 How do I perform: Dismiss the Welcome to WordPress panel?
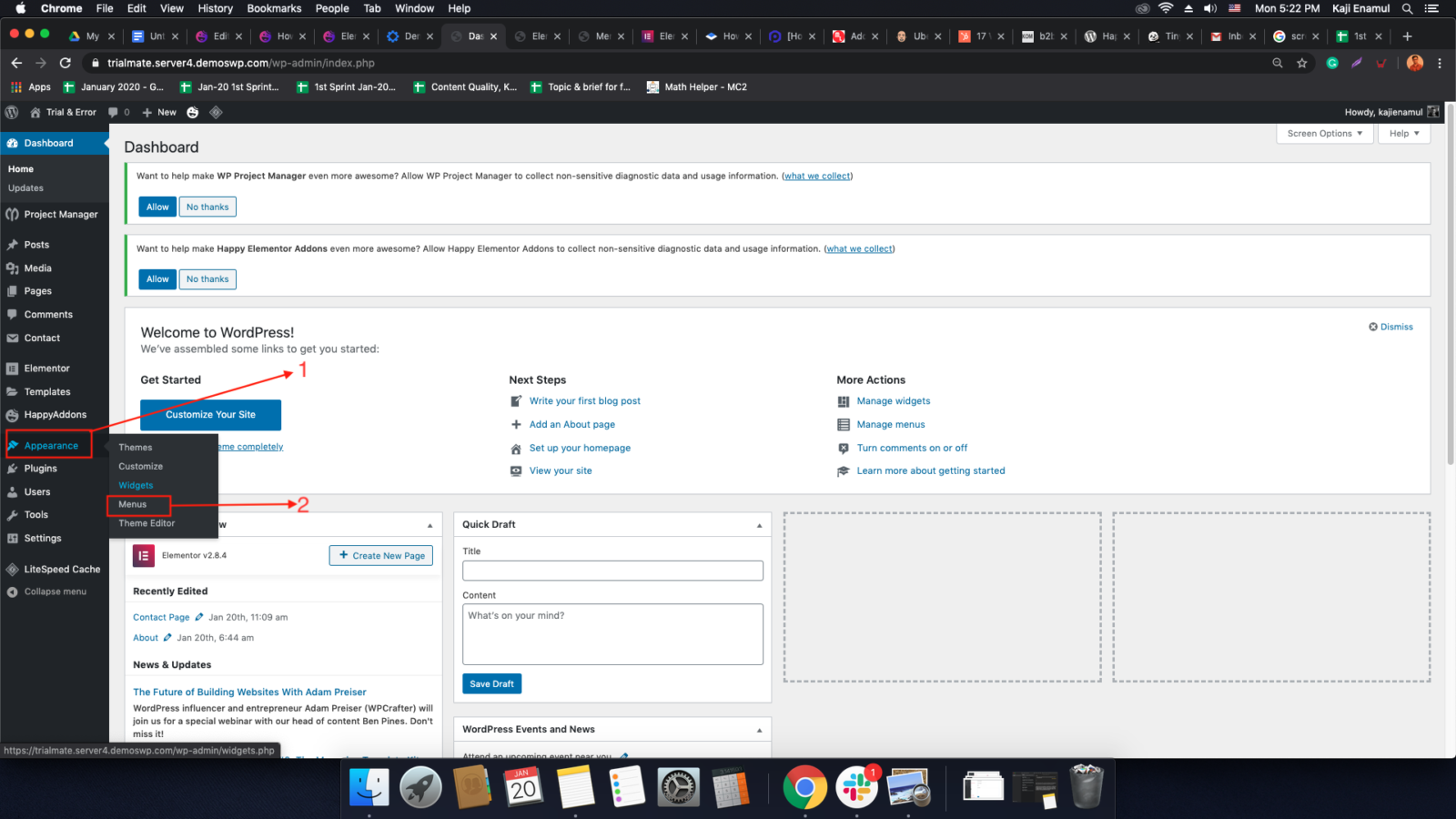tap(1390, 327)
